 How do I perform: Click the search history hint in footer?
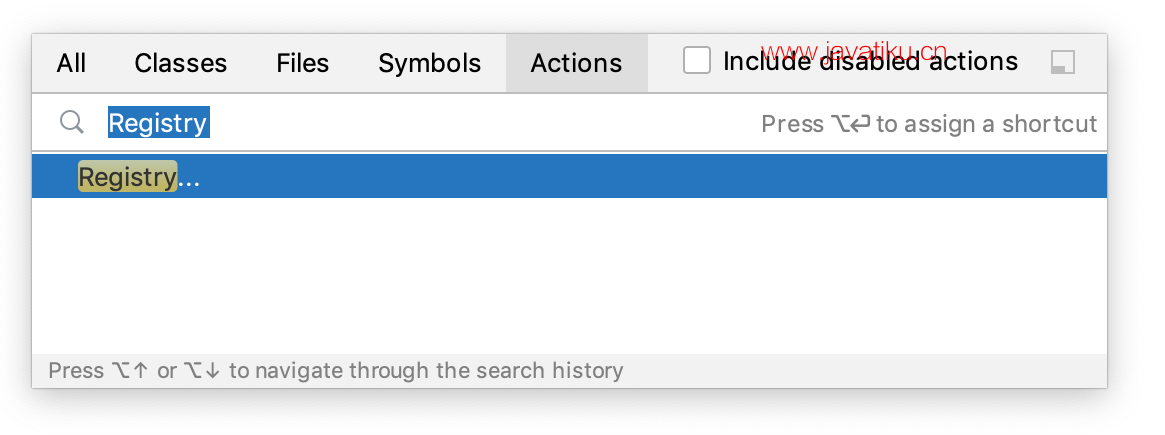click(336, 370)
